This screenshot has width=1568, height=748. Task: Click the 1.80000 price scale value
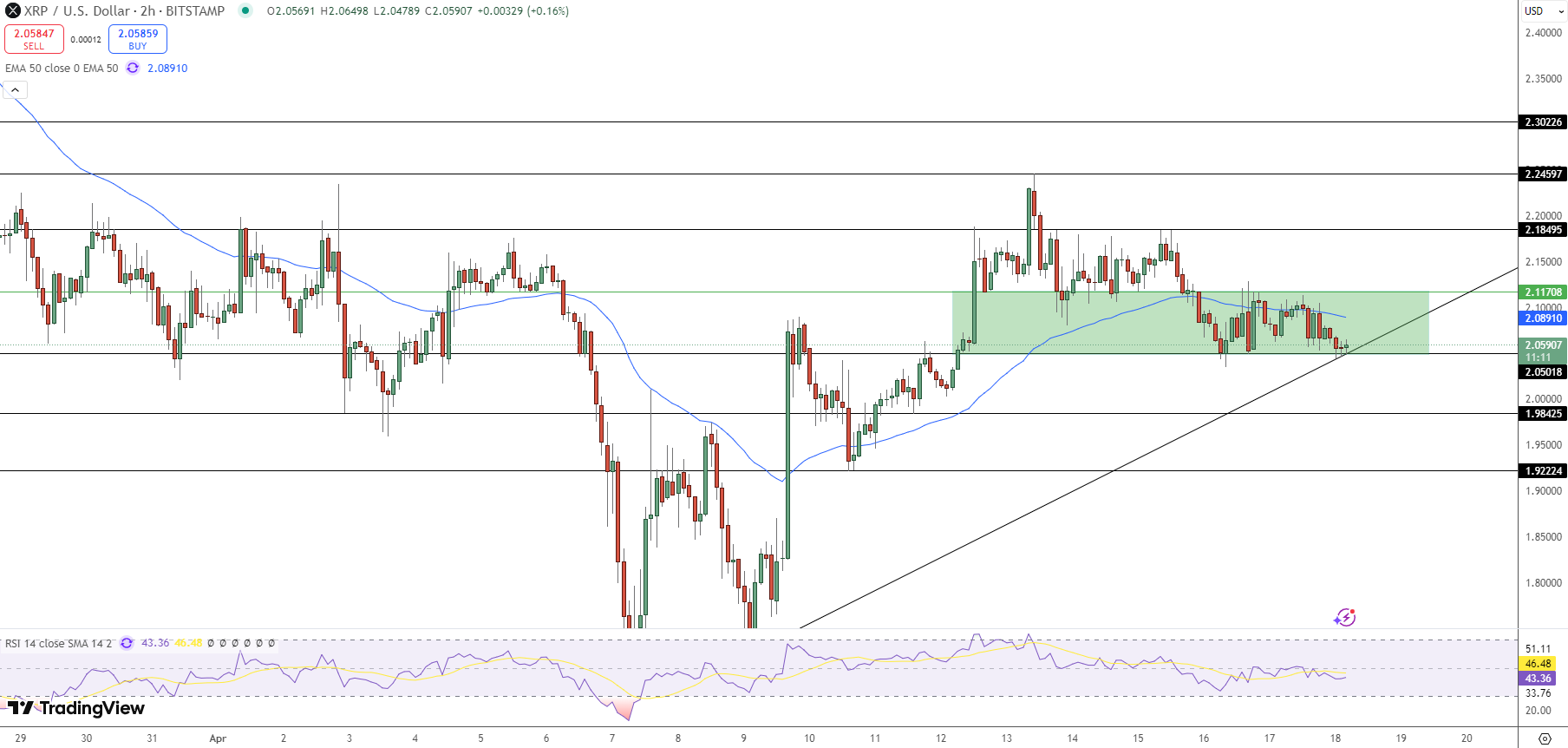[1543, 583]
